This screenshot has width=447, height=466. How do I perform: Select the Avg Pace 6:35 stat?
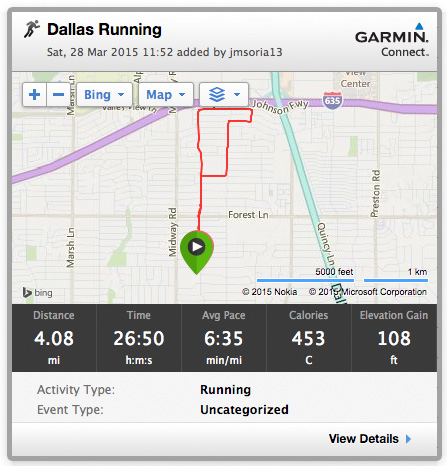[x=224, y=338]
